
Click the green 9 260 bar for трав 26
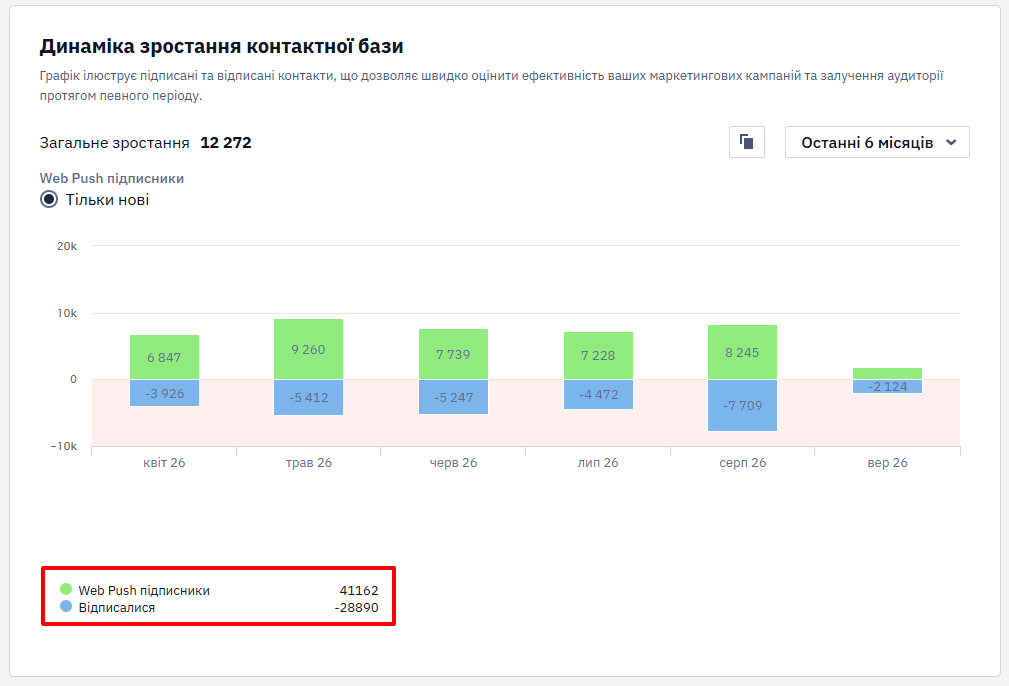pos(308,349)
